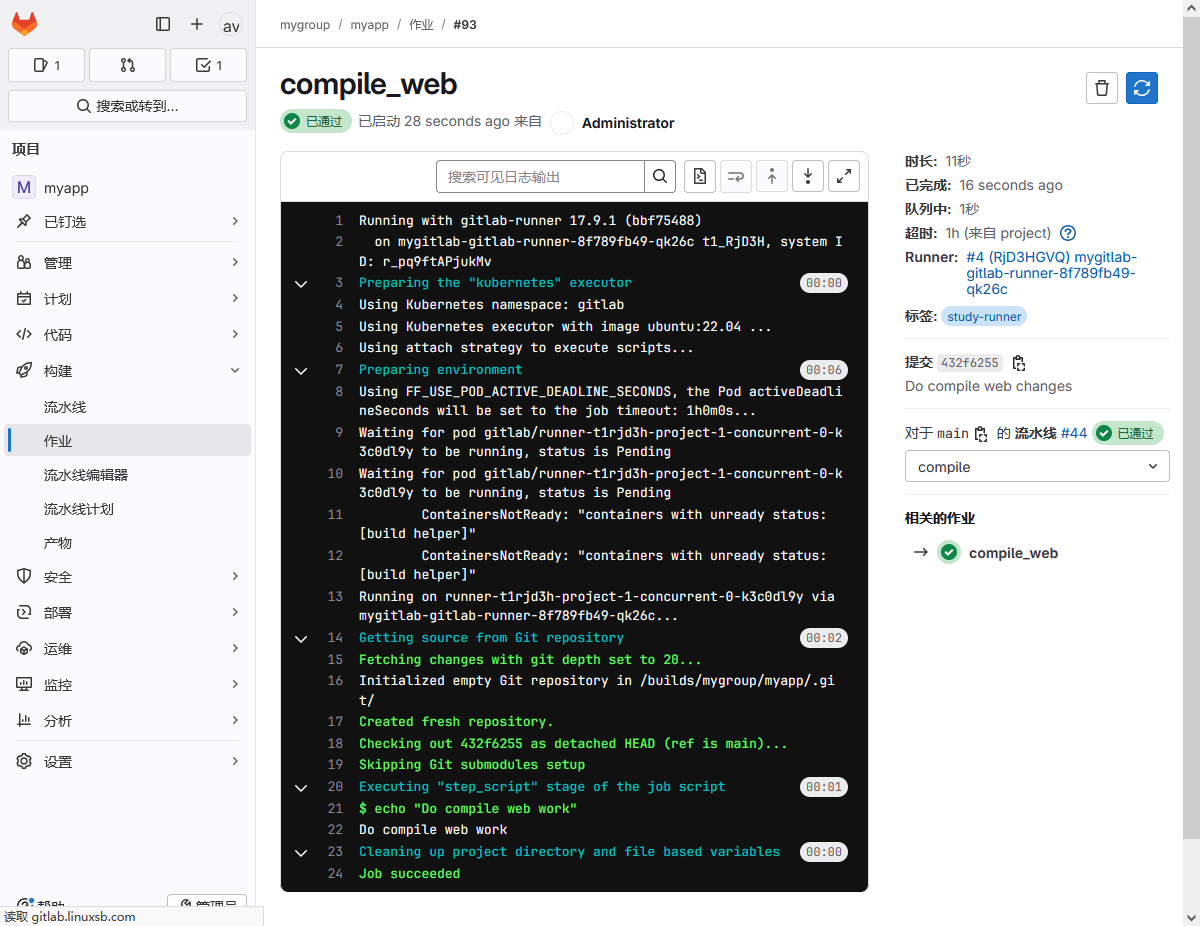Click the study-runner tag label
Viewport: 1200px width, 926px height.
pos(984,316)
